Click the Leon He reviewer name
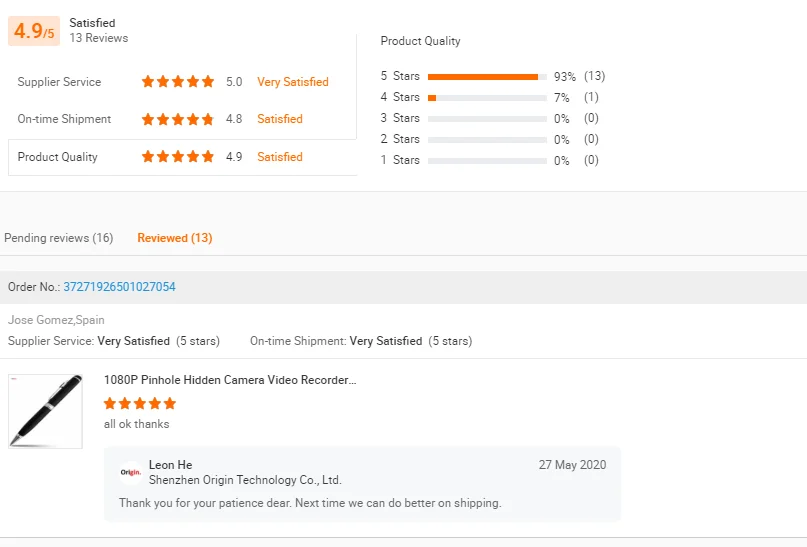 (x=170, y=465)
